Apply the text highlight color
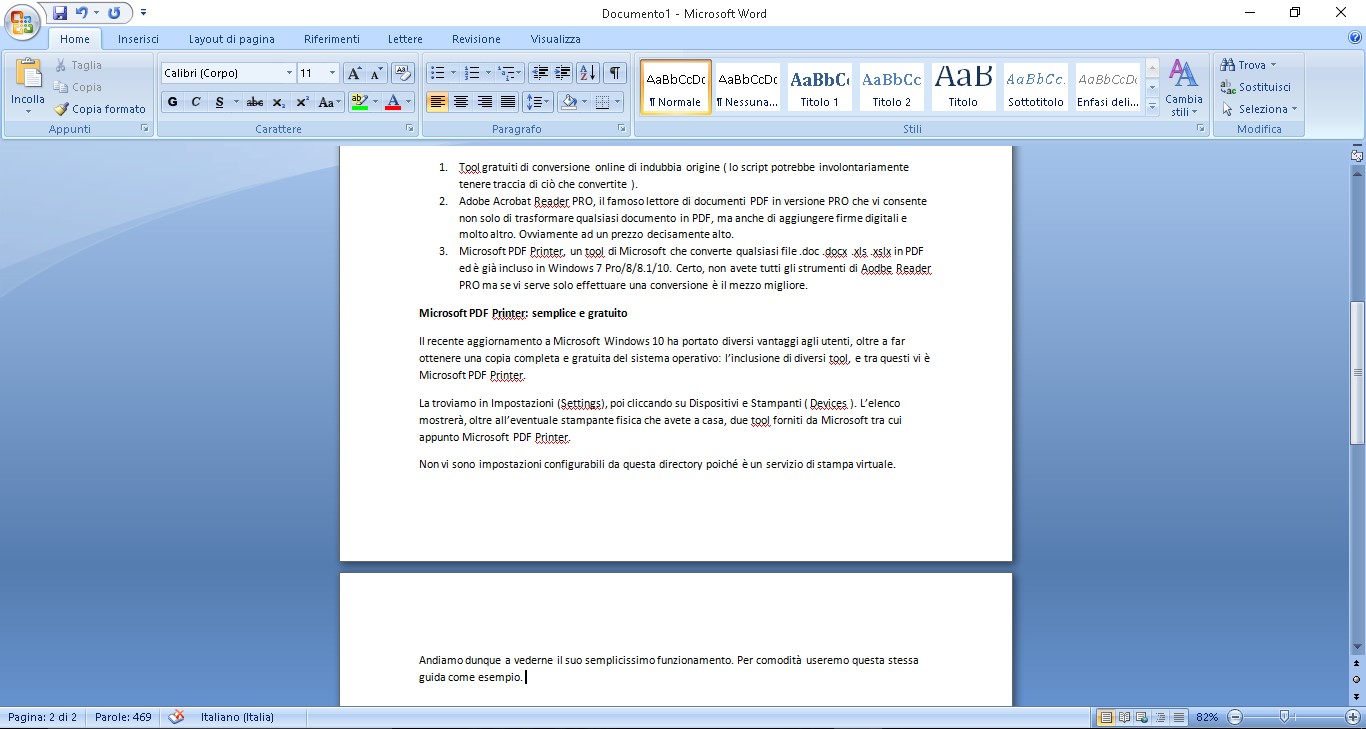This screenshot has width=1366, height=729. [359, 102]
